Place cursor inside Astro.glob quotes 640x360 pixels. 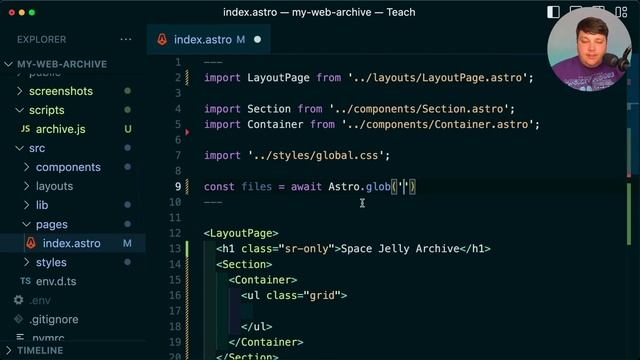click(404, 187)
